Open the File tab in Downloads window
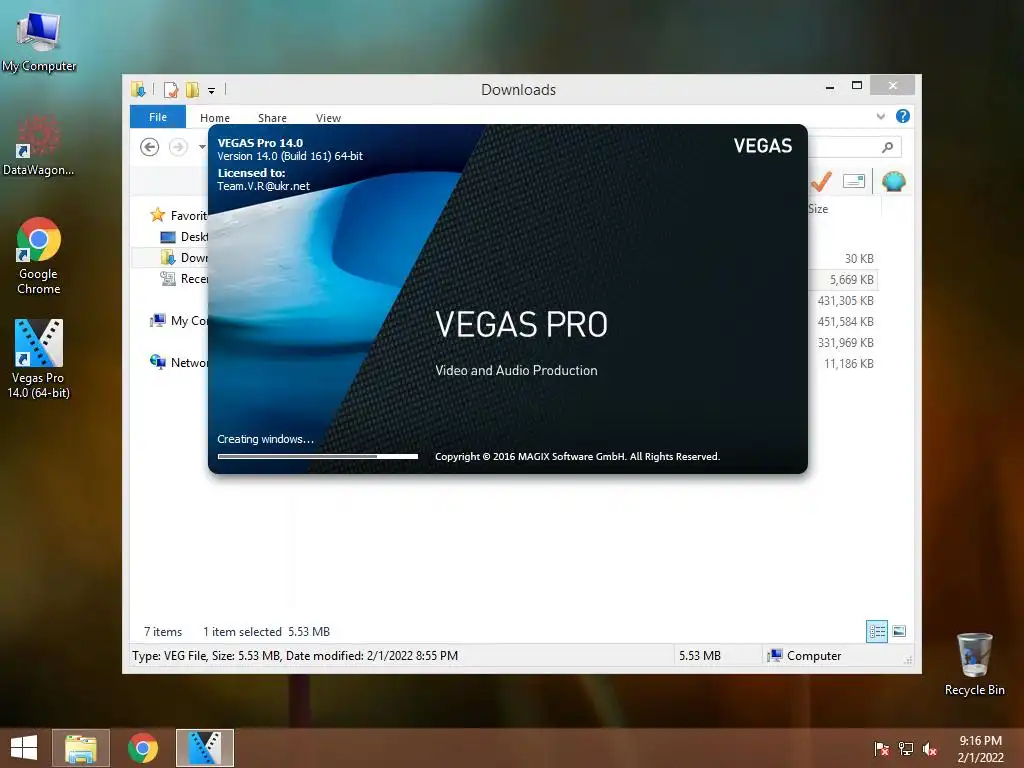1024x768 pixels. [x=158, y=117]
